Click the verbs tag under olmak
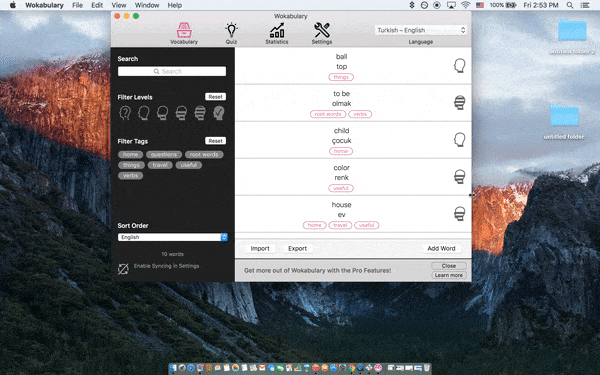The image size is (600, 375). point(360,114)
